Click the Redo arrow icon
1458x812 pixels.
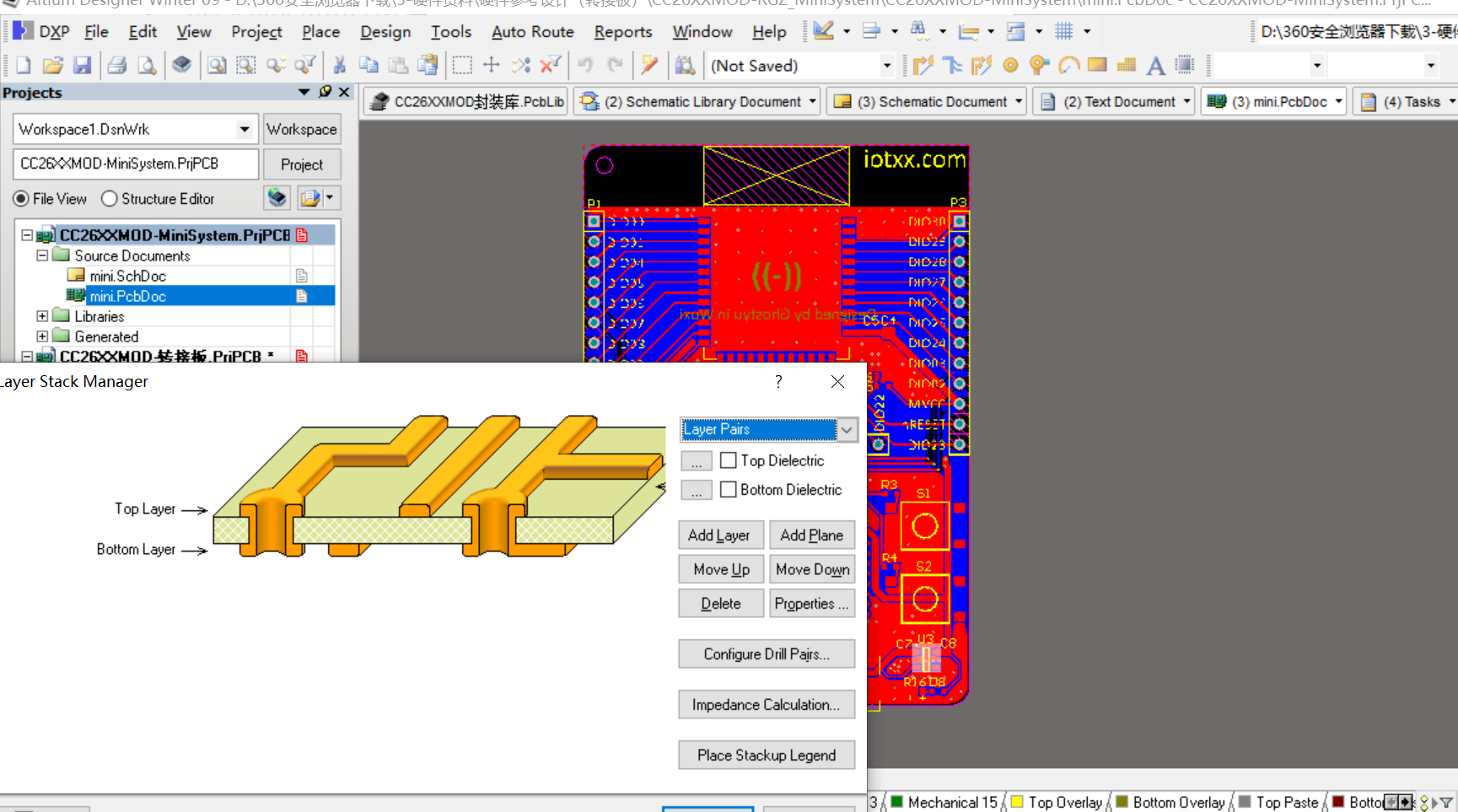pyautogui.click(x=615, y=65)
